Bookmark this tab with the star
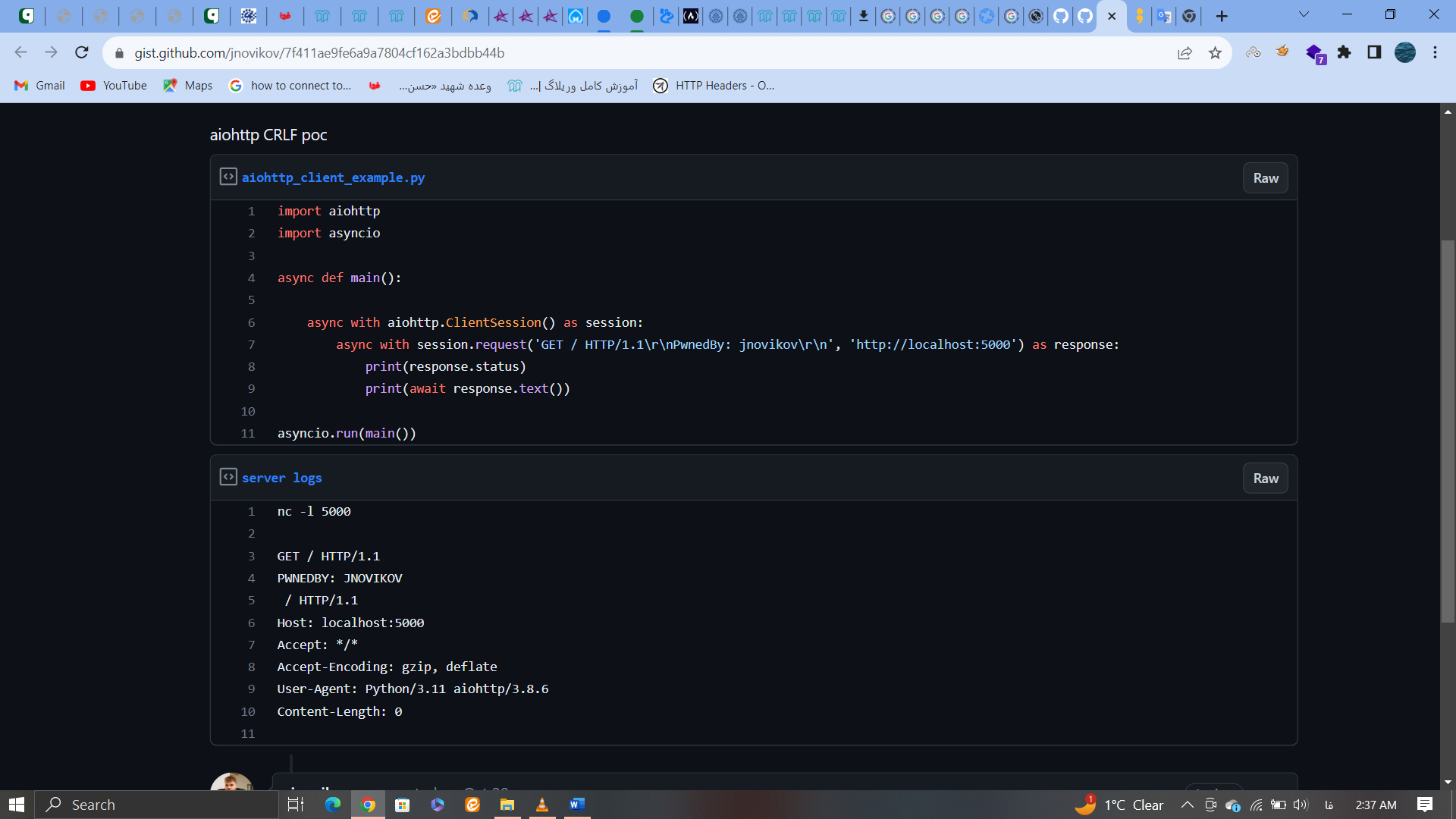Screen dimensions: 1456x819 tap(1215, 53)
